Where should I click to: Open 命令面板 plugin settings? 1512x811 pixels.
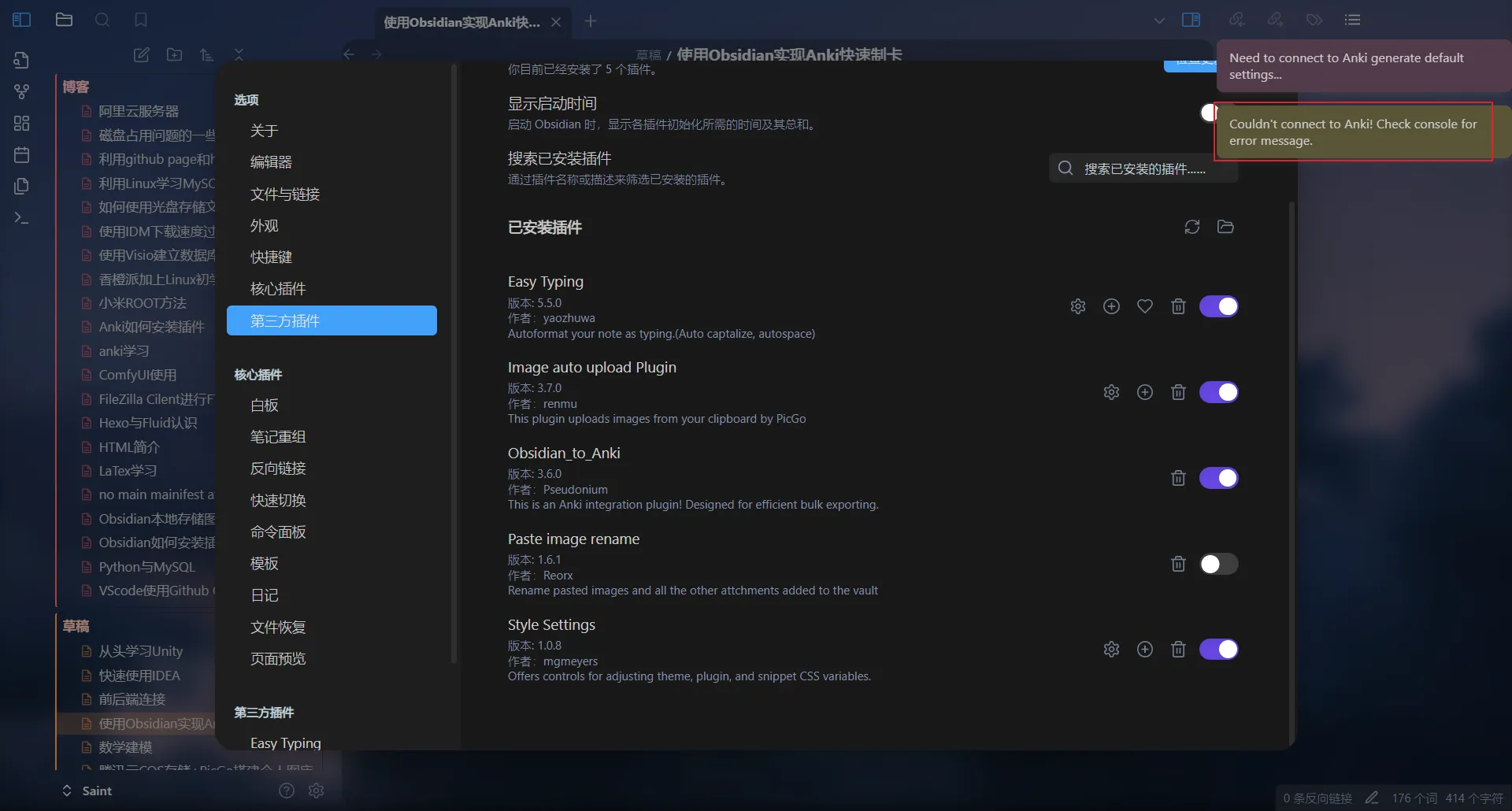332,532
